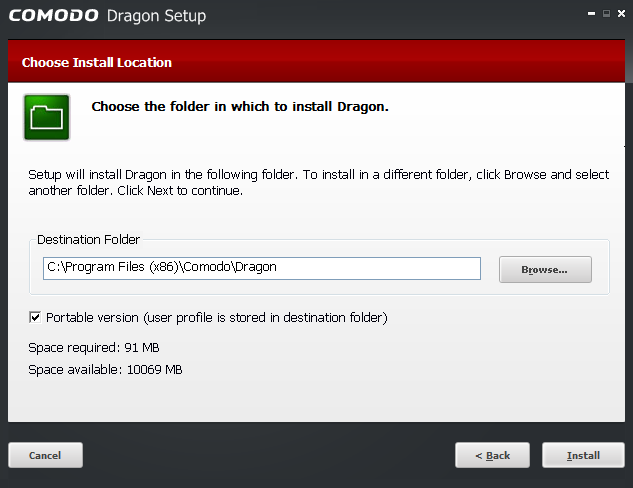633x488 pixels.
Task: Toggle the Portable version checkbox
Action: click(35, 317)
